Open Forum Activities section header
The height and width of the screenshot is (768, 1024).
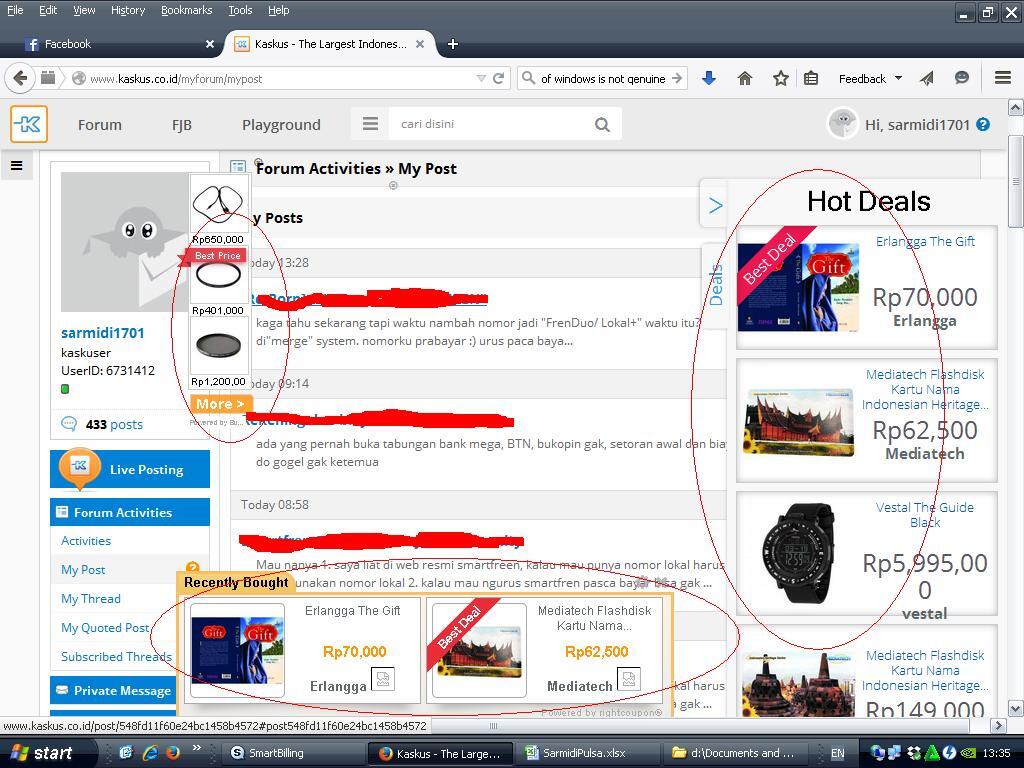point(130,512)
